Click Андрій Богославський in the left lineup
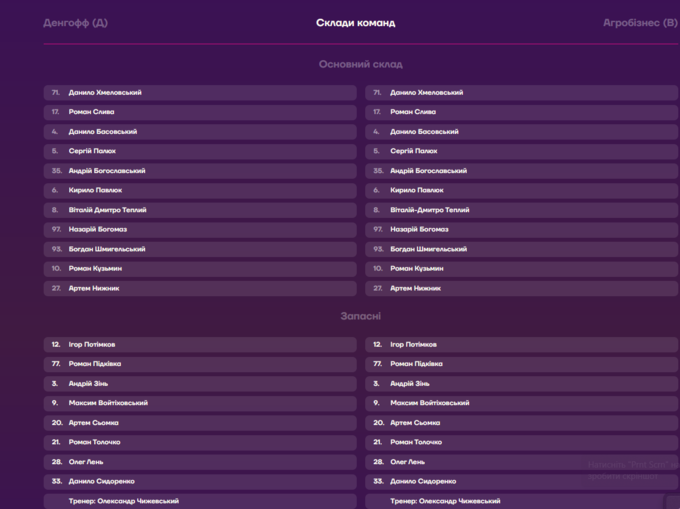The width and height of the screenshot is (680, 509). coord(199,171)
